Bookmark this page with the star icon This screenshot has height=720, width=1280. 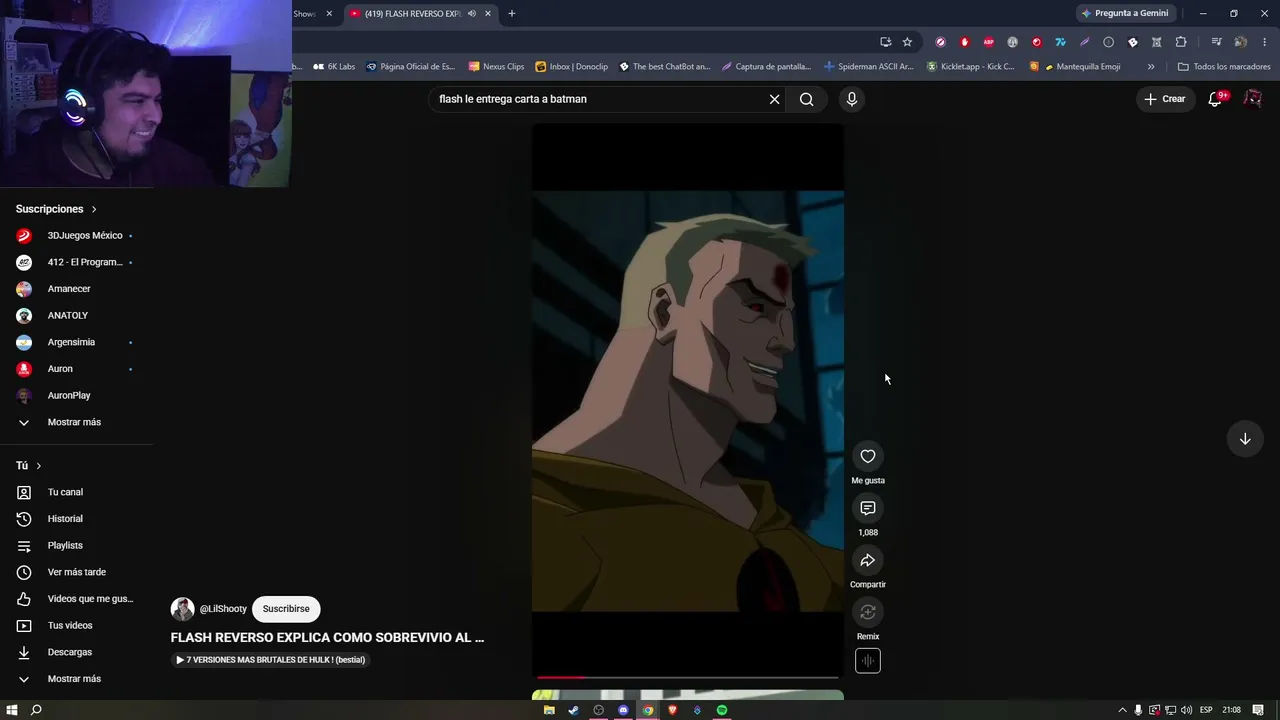click(907, 42)
